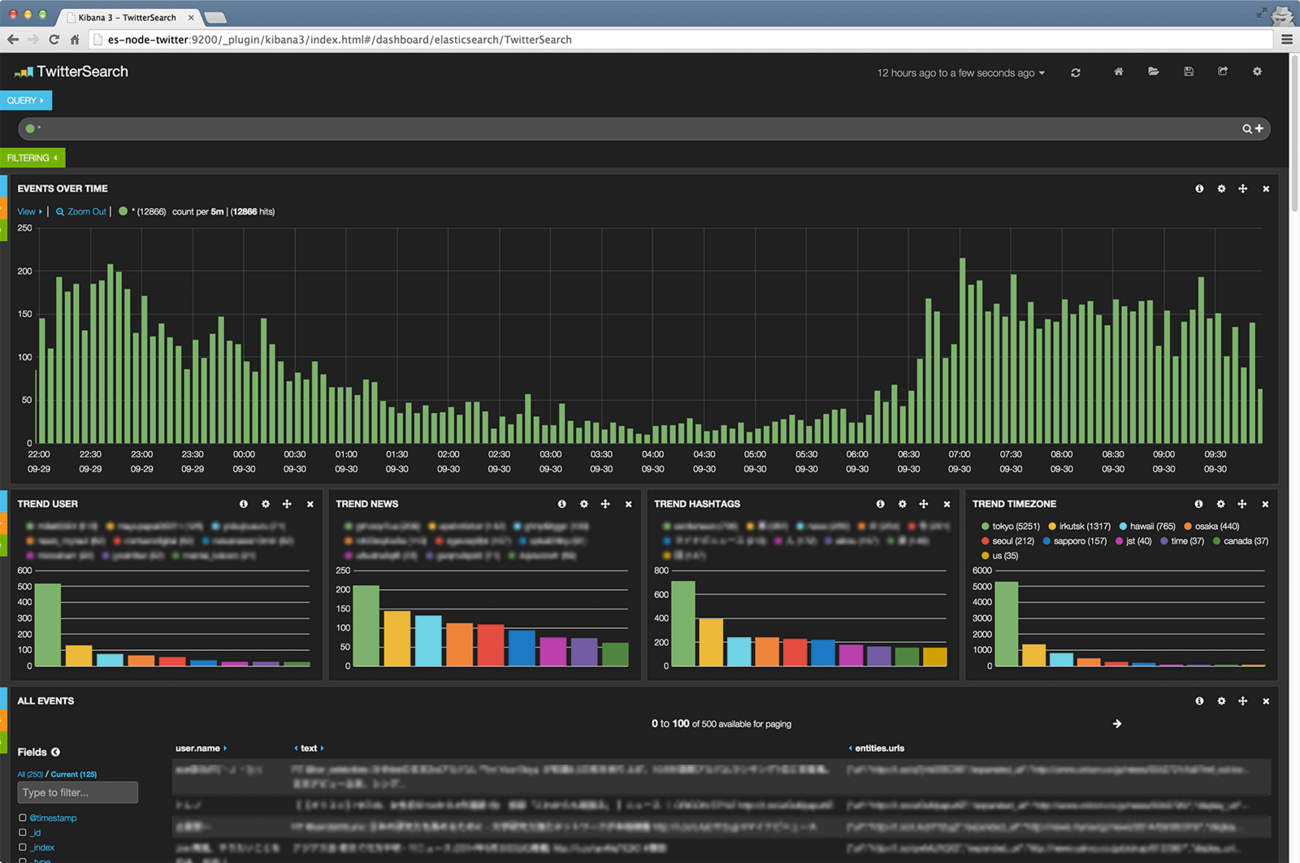This screenshot has width=1300, height=863.
Task: Check the _id field checkbox
Action: [x=22, y=833]
